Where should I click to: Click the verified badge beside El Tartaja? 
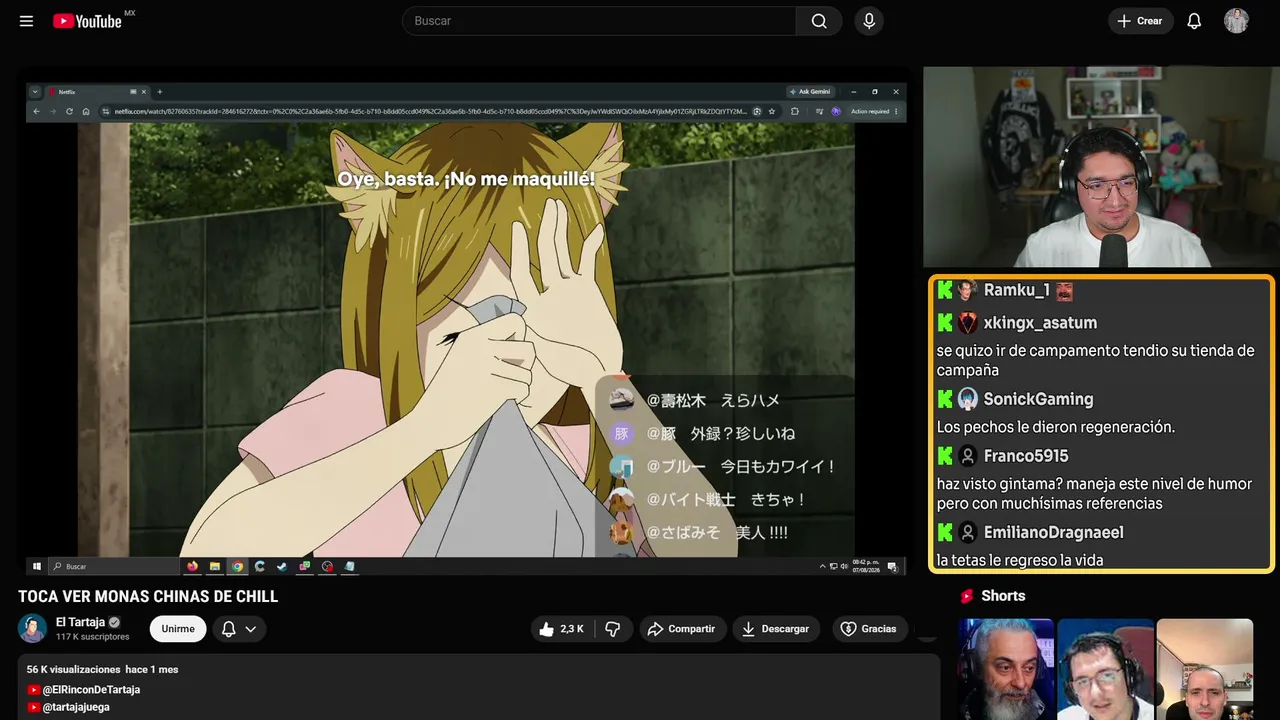click(x=114, y=622)
